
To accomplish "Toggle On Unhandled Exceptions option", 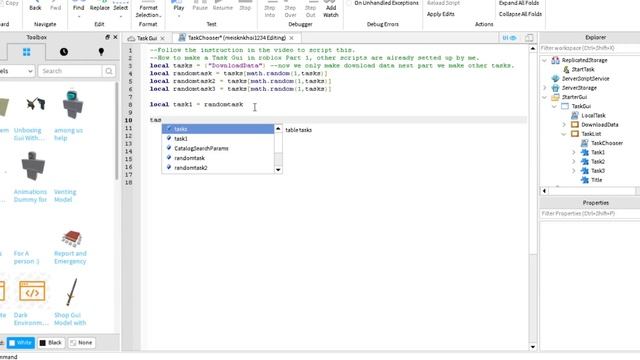I will tap(382, 3).
